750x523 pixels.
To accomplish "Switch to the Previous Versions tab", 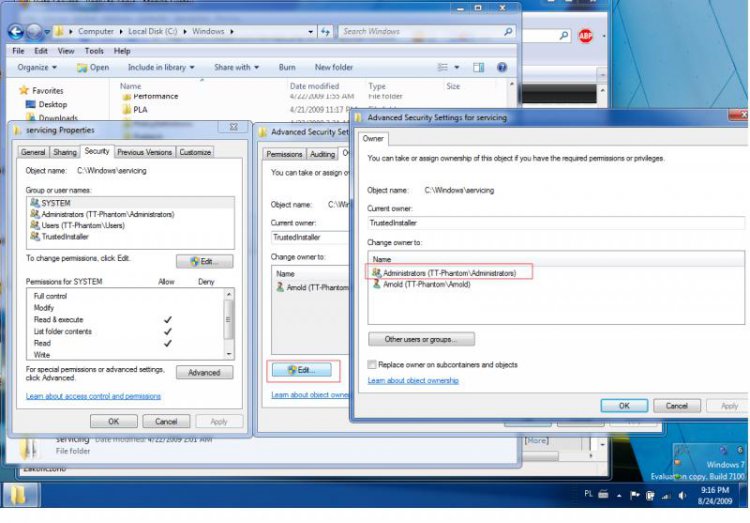I will pos(144,152).
